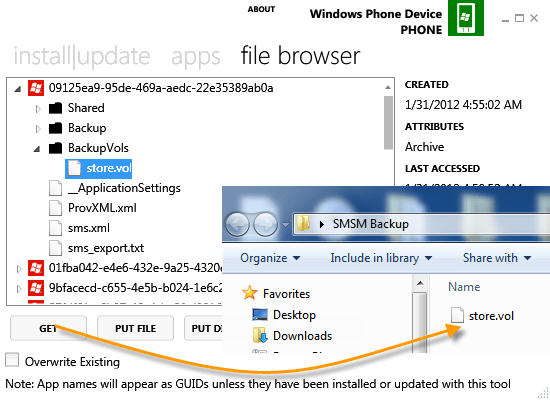The width and height of the screenshot is (550, 400).
Task: Switch to the install|update tab
Action: click(82, 56)
